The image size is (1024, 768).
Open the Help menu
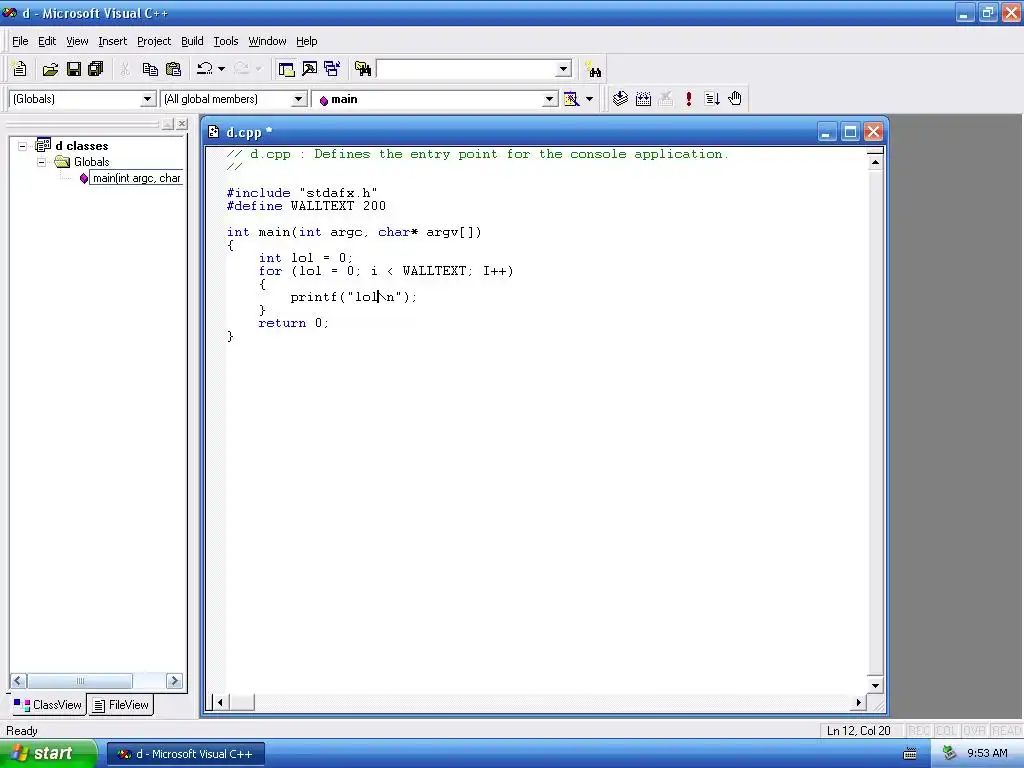click(x=306, y=41)
